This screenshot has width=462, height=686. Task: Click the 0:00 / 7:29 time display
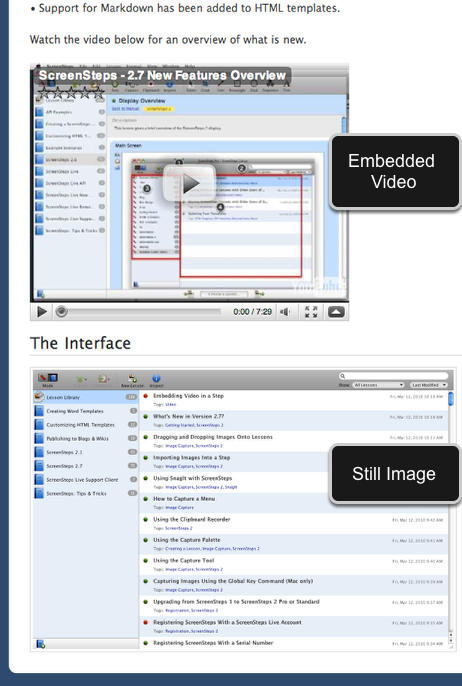point(252,312)
